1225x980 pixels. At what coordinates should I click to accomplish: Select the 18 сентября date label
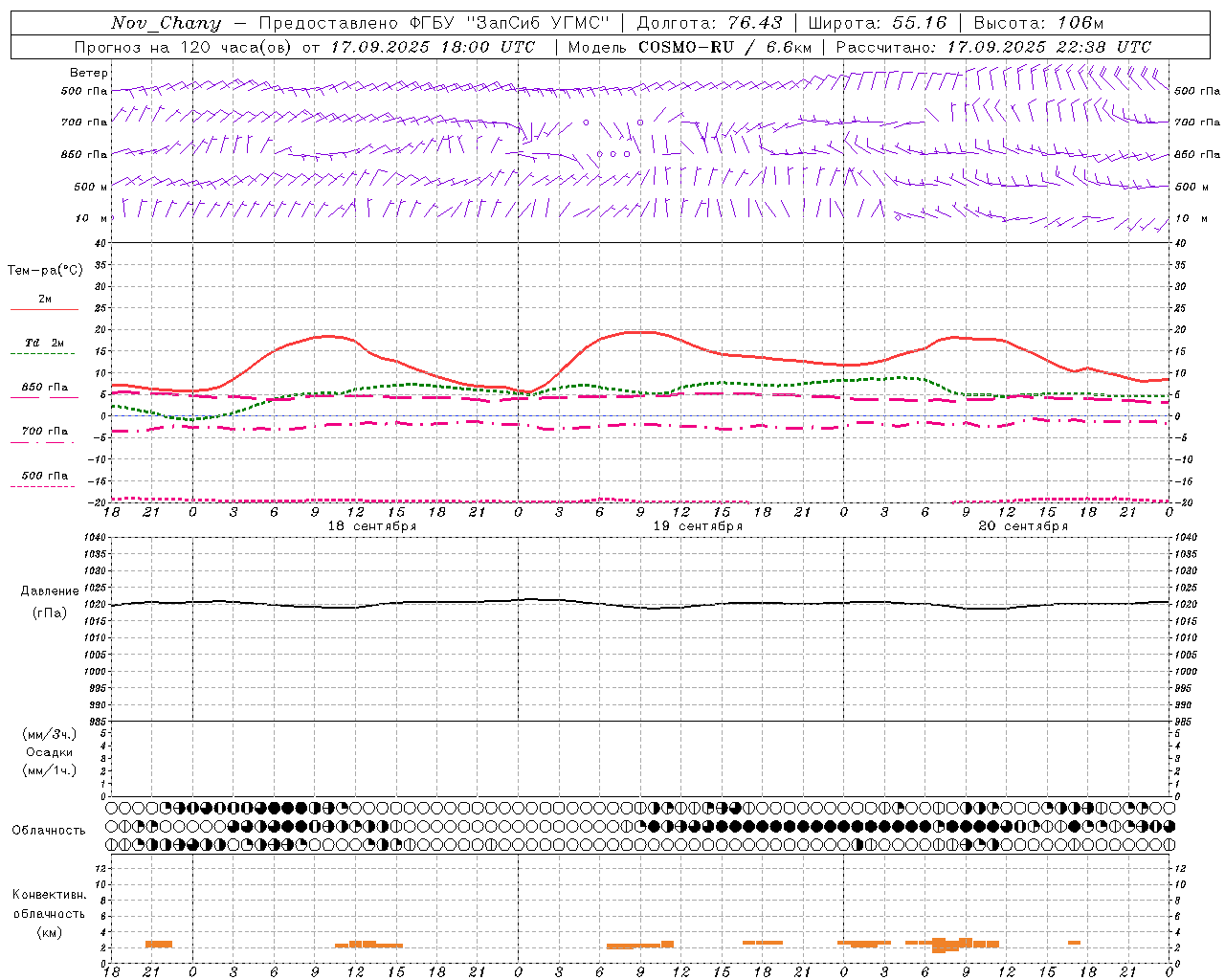[x=371, y=526]
